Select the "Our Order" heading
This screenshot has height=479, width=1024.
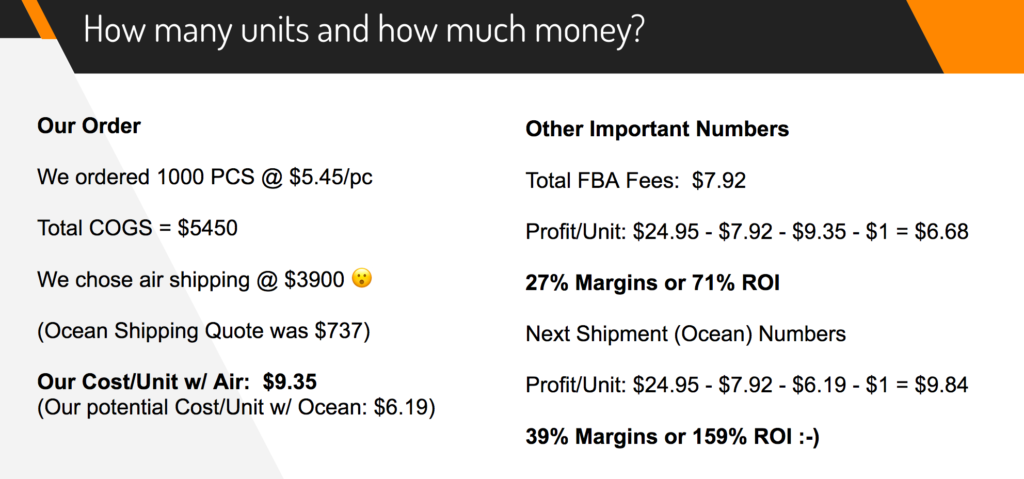pos(89,127)
